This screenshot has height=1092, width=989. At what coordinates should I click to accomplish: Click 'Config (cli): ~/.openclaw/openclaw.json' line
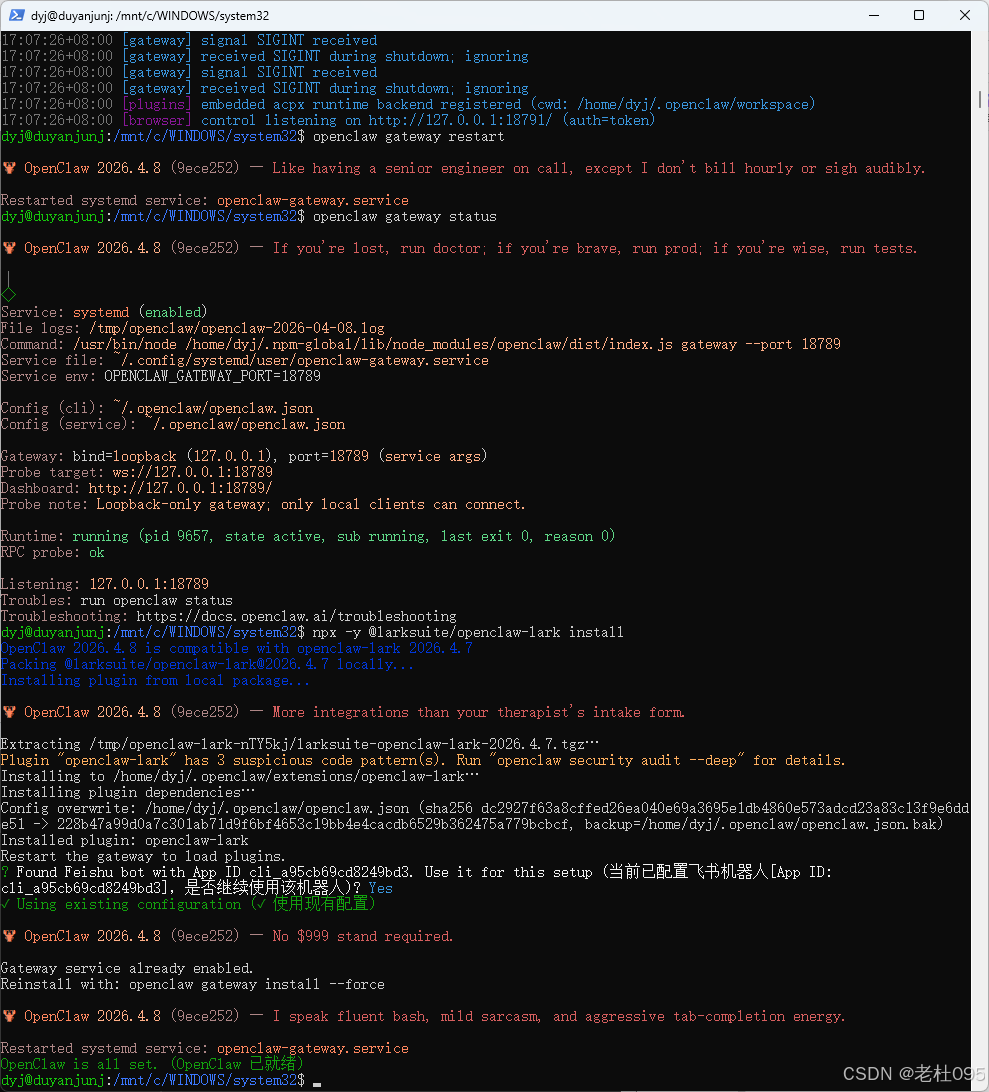click(157, 408)
